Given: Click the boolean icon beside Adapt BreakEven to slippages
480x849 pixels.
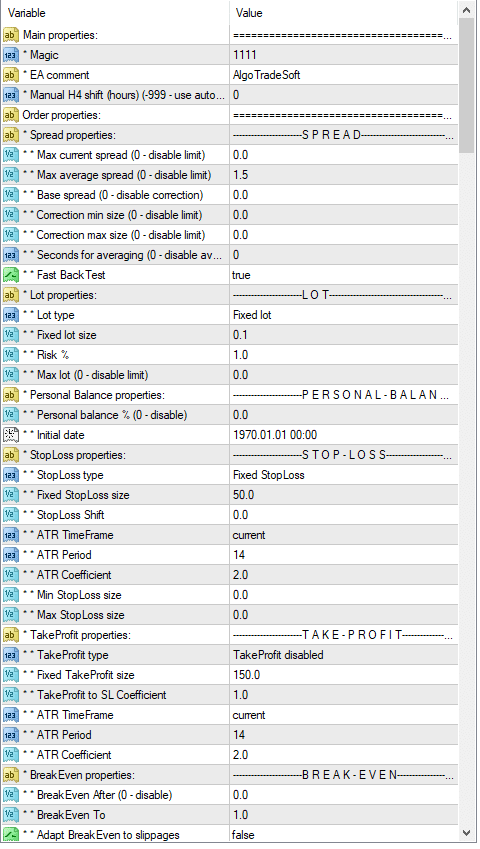Looking at the screenshot, I should [x=11, y=835].
